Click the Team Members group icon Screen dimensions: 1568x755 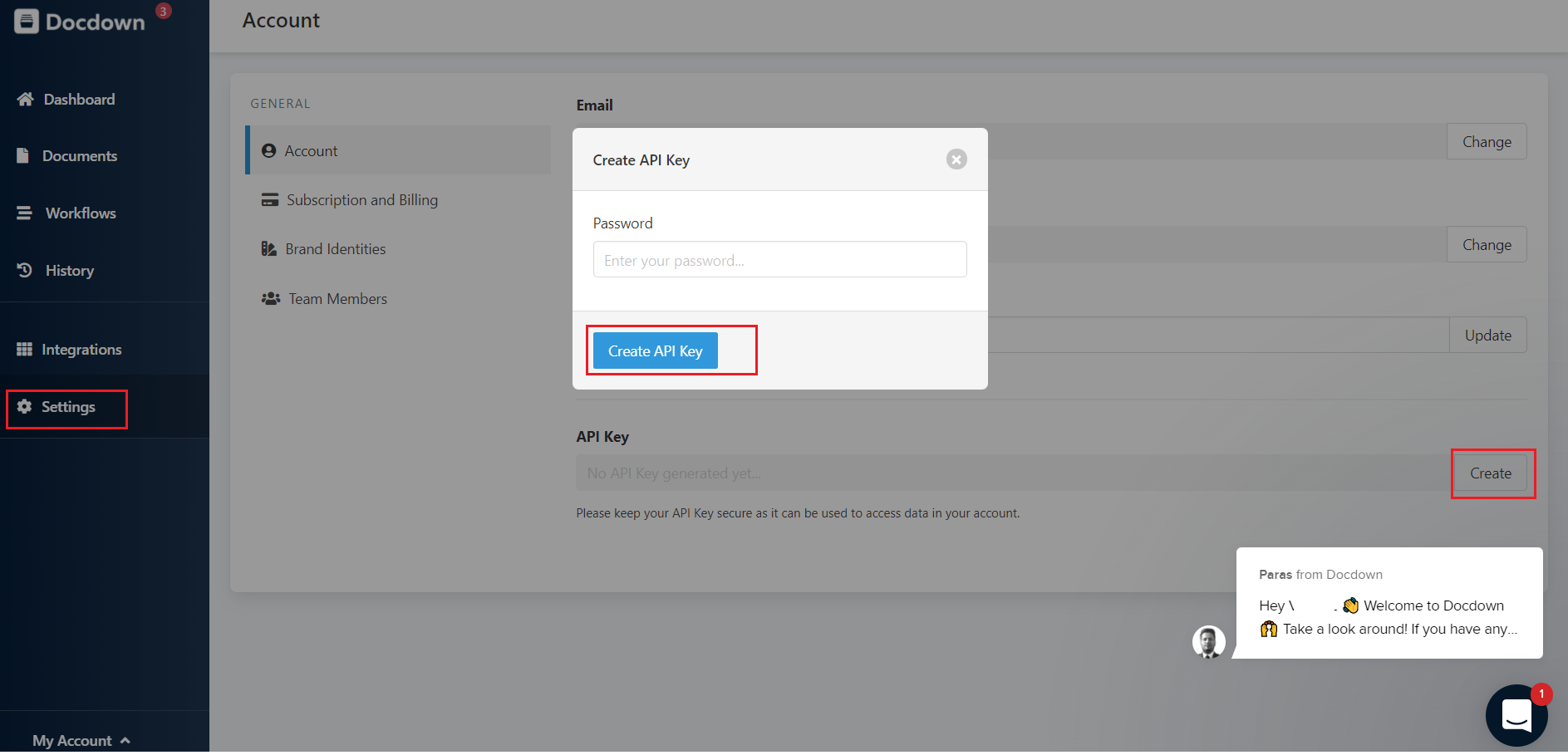tap(270, 298)
